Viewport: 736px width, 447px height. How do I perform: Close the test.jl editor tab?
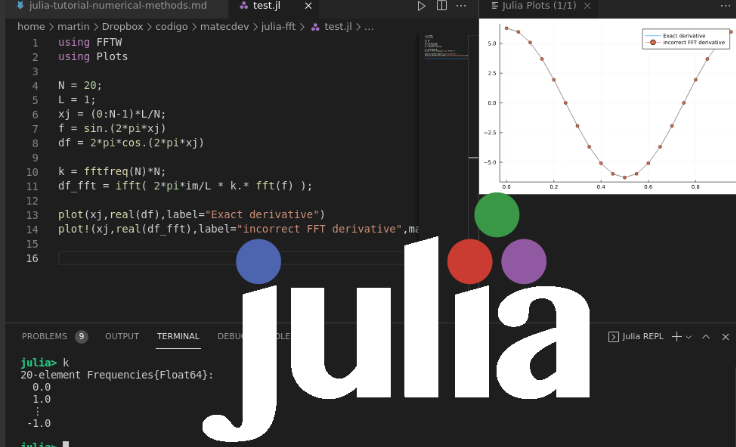pos(308,6)
